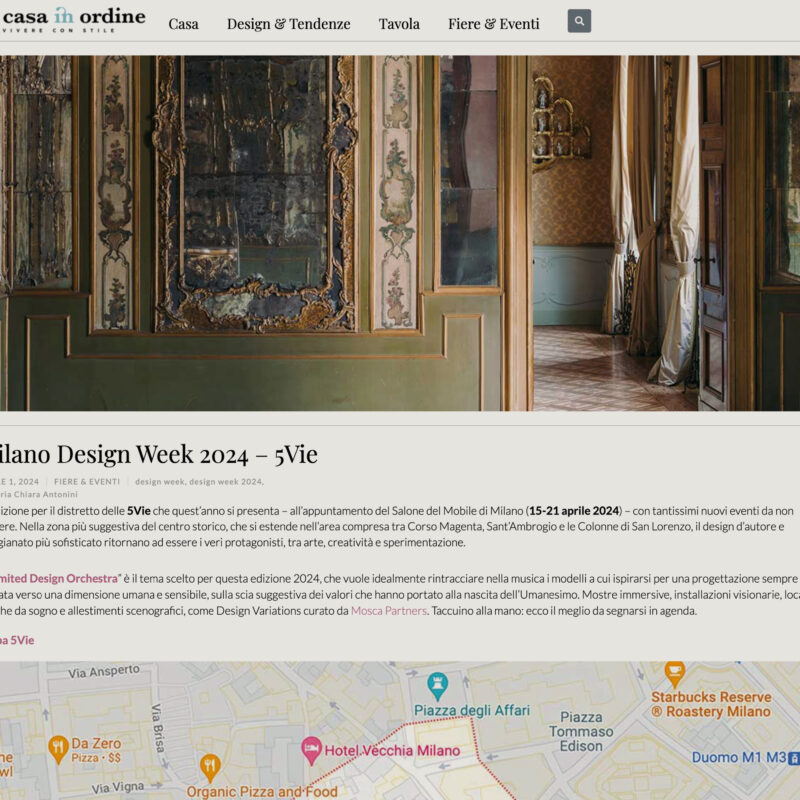The width and height of the screenshot is (800, 800).
Task: Click the Via Brisa street label
Action: (x=158, y=728)
